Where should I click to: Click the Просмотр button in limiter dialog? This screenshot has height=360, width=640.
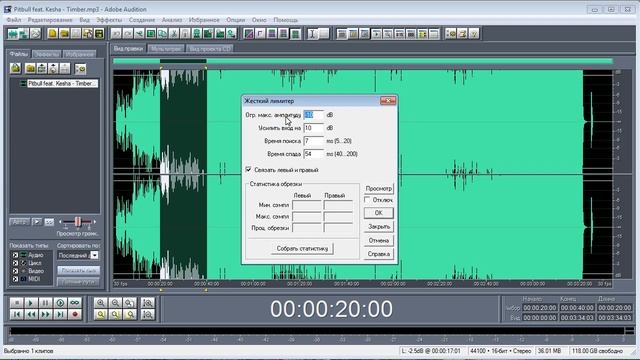click(x=378, y=189)
